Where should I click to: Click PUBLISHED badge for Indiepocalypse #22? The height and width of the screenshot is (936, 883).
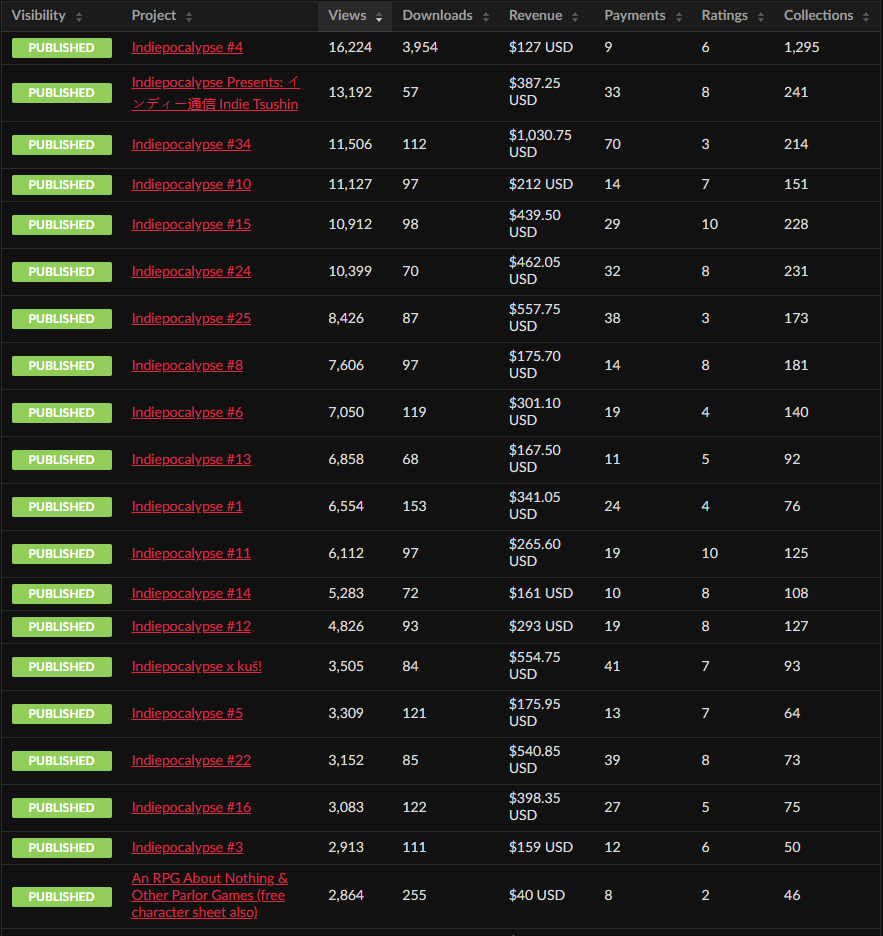pos(61,761)
